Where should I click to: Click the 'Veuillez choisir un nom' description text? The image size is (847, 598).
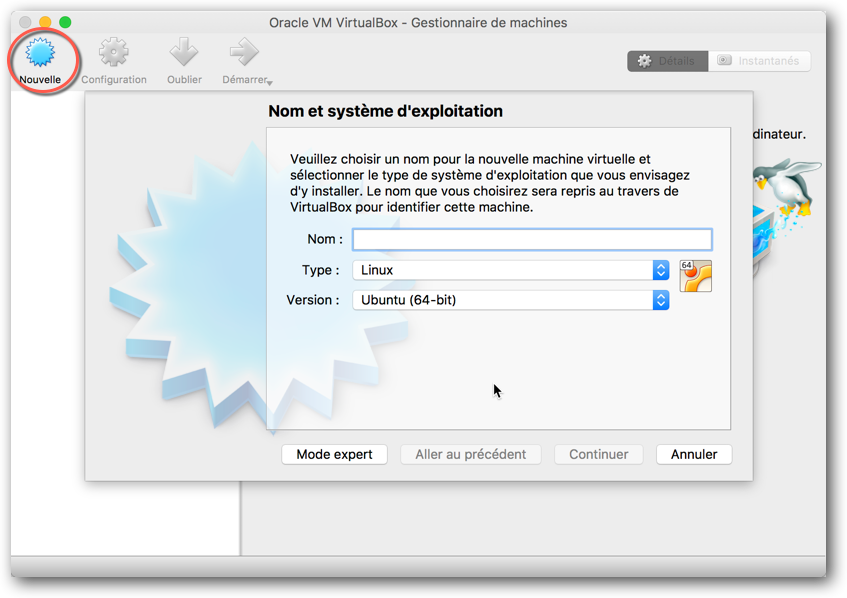[489, 183]
